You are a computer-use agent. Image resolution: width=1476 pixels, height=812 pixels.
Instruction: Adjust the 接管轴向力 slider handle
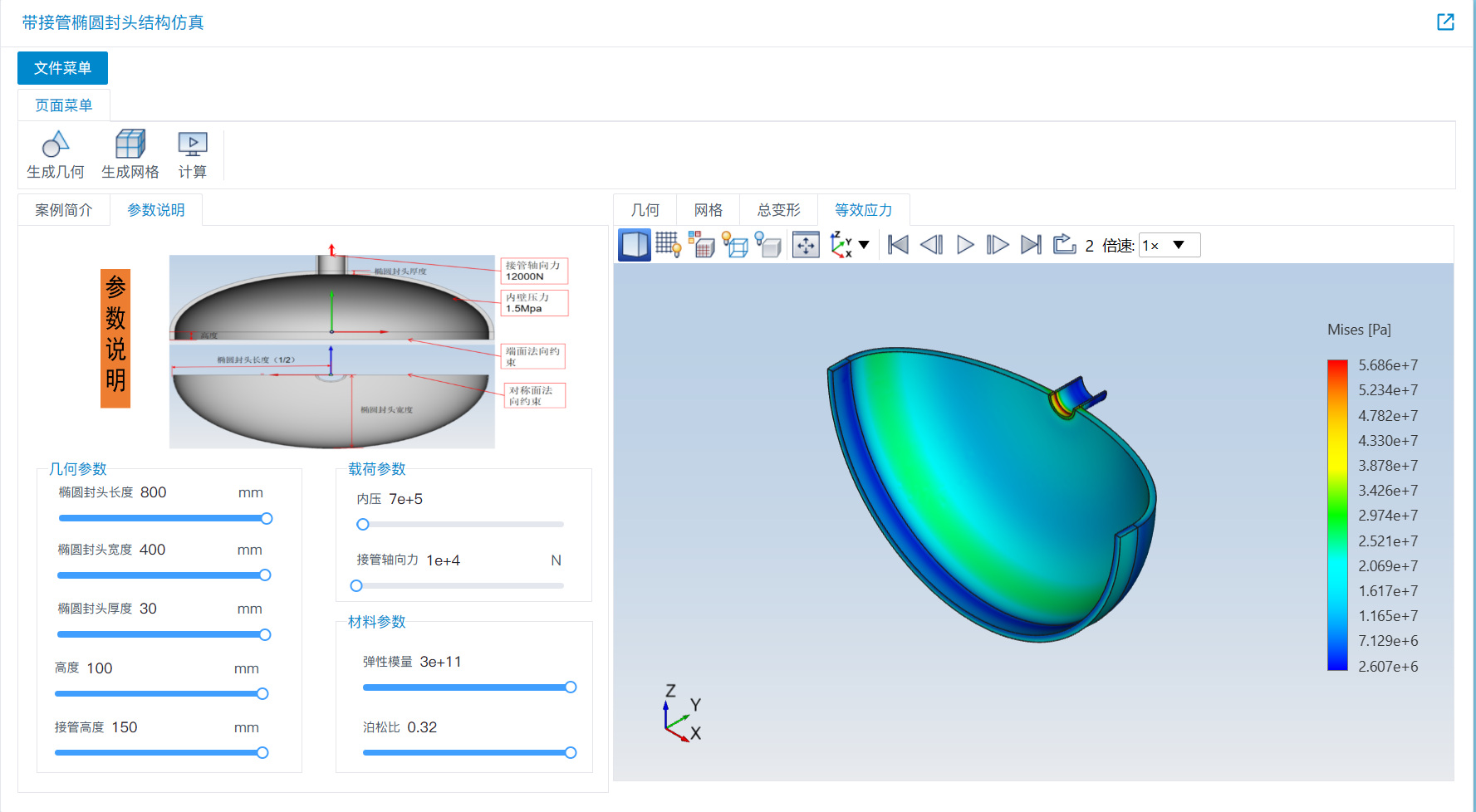356,586
